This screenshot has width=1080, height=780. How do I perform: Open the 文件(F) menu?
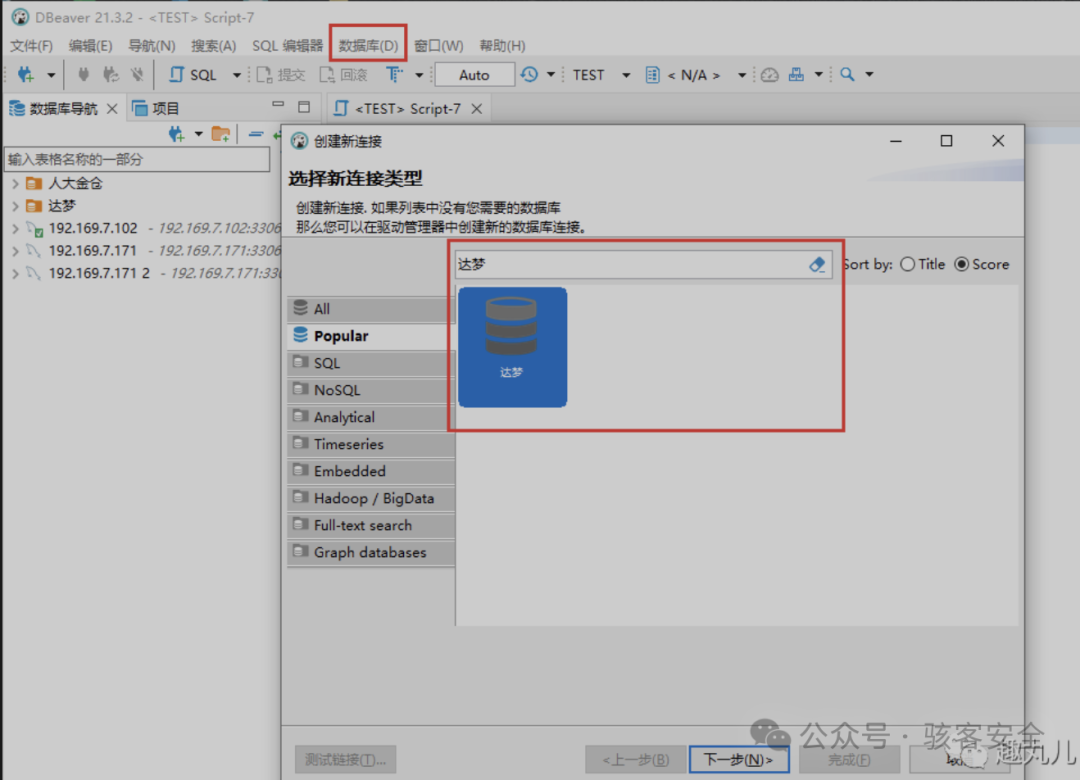32,45
